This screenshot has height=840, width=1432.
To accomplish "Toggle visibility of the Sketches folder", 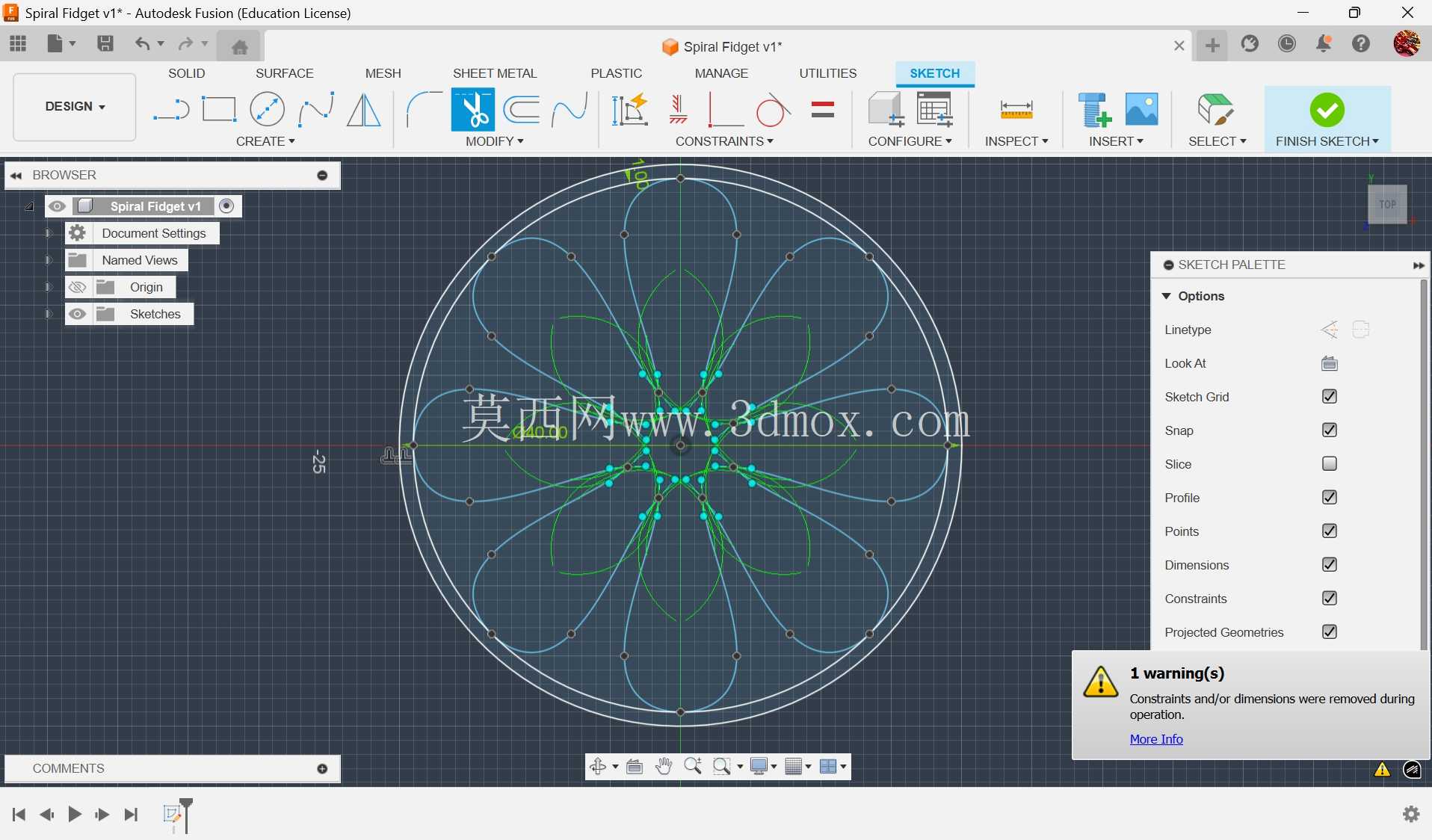I will (x=77, y=314).
